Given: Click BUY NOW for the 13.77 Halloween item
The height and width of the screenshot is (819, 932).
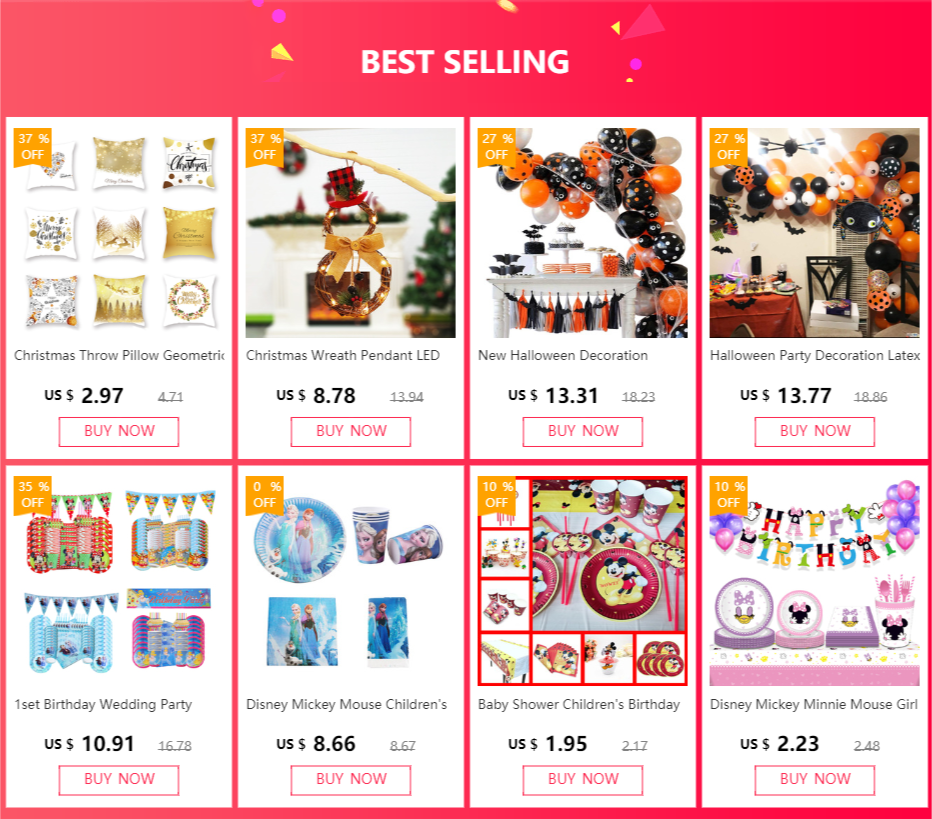Looking at the screenshot, I should click(x=814, y=431).
